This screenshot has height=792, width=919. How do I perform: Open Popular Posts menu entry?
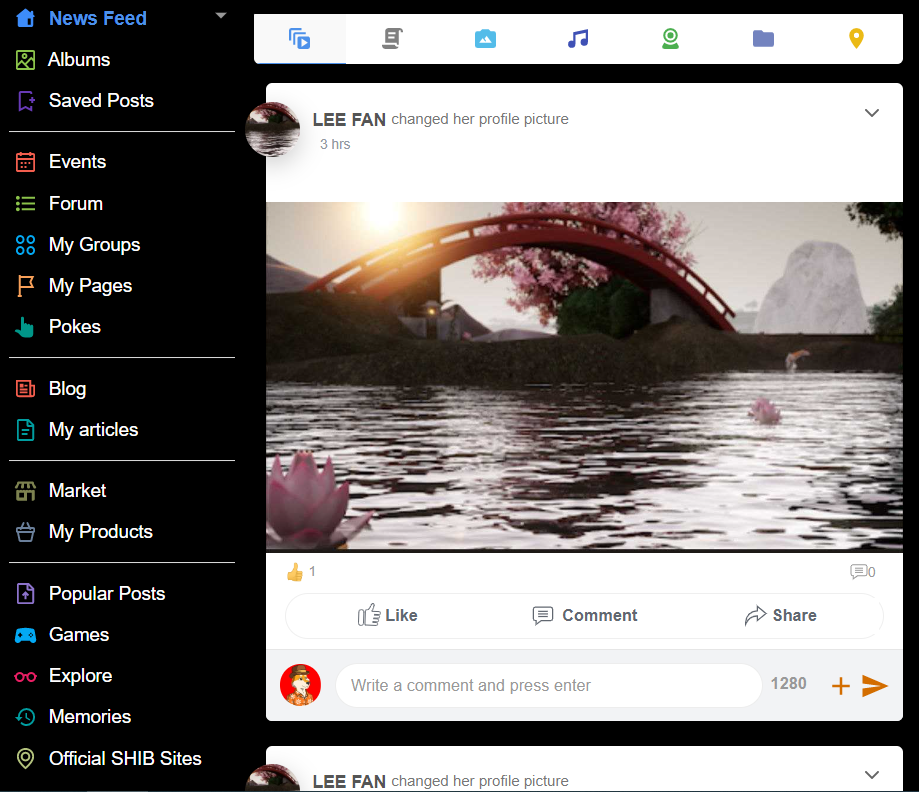pos(107,594)
